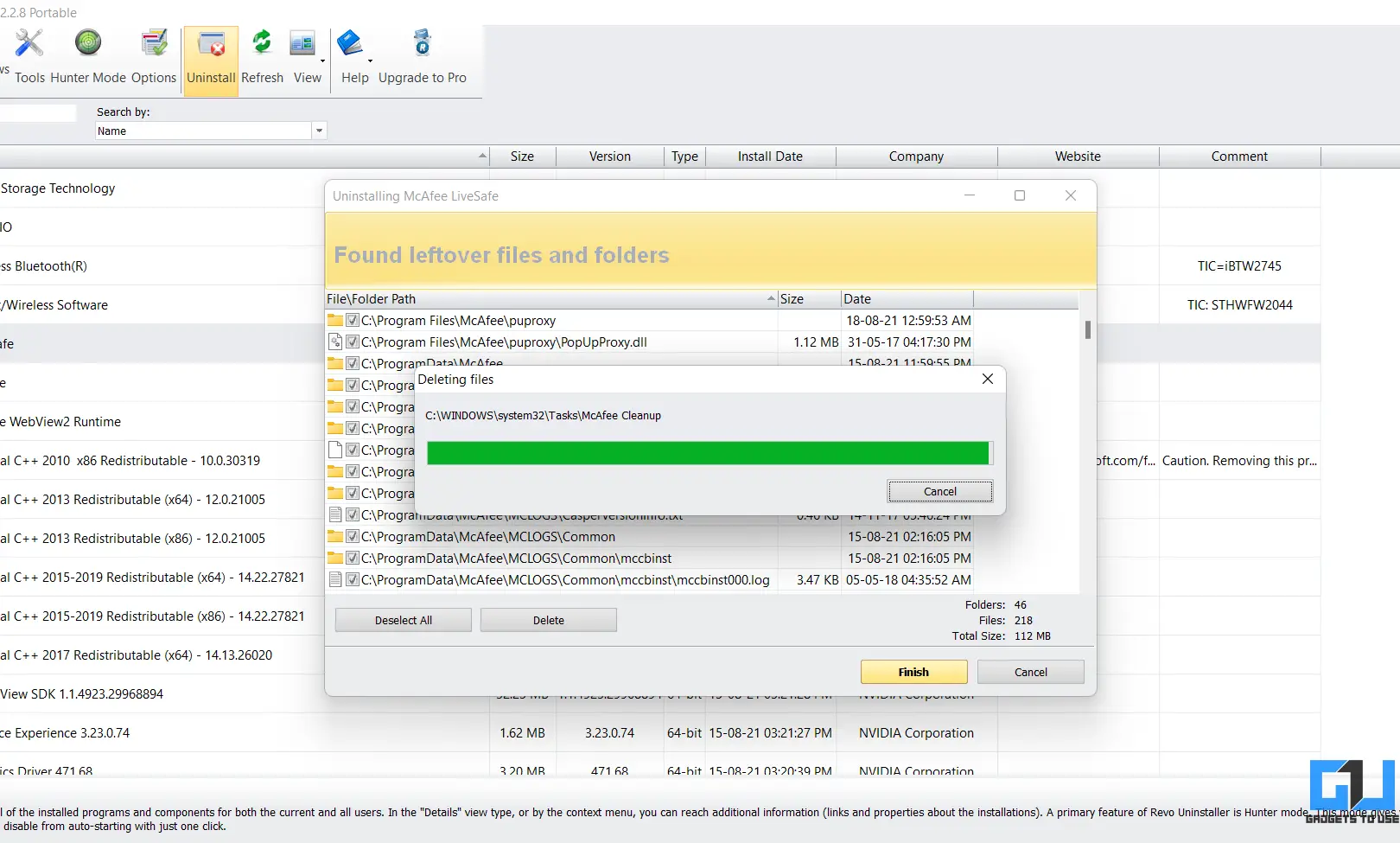Click the green deletion progress bar

708,453
